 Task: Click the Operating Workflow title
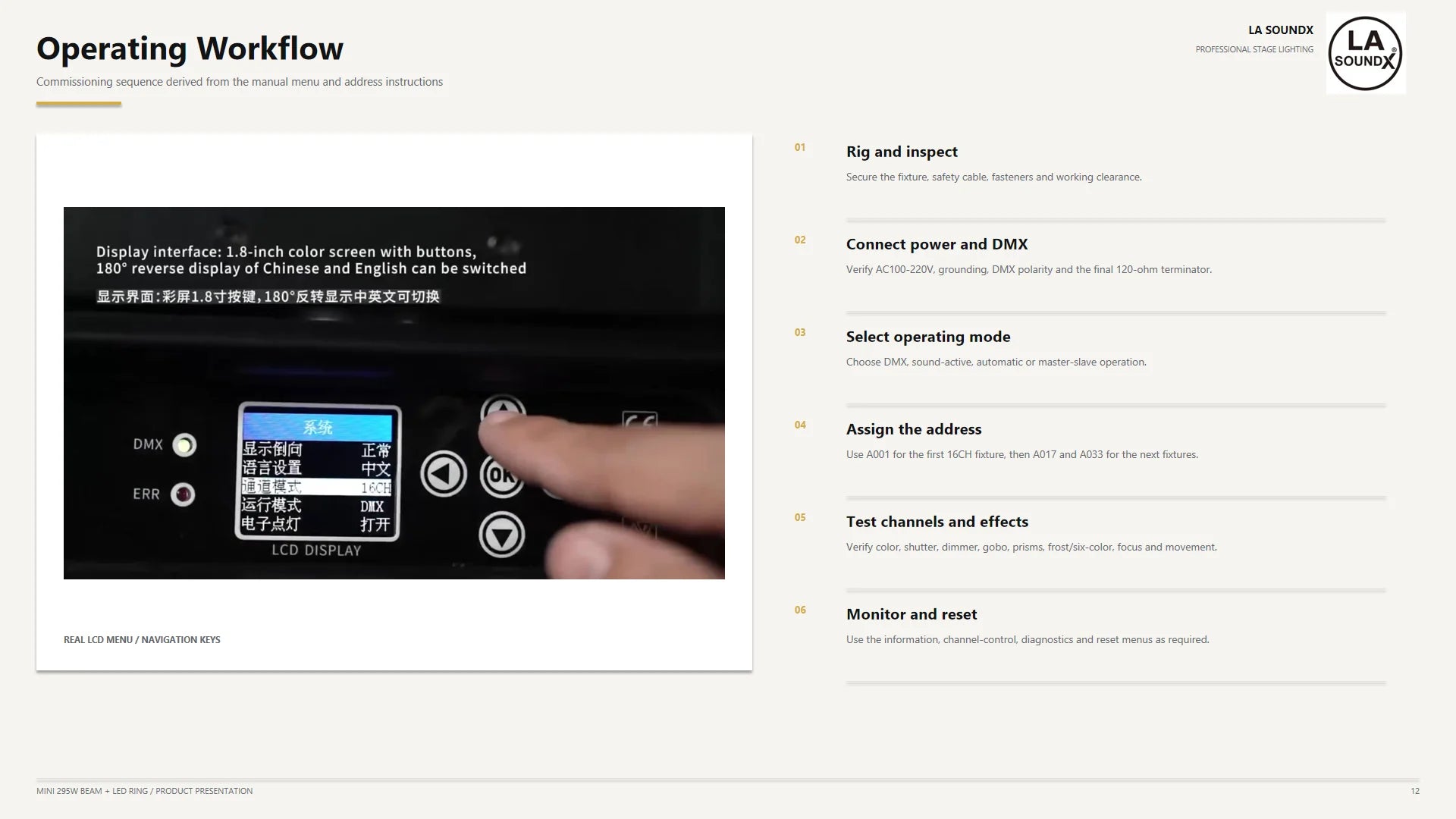tap(190, 49)
